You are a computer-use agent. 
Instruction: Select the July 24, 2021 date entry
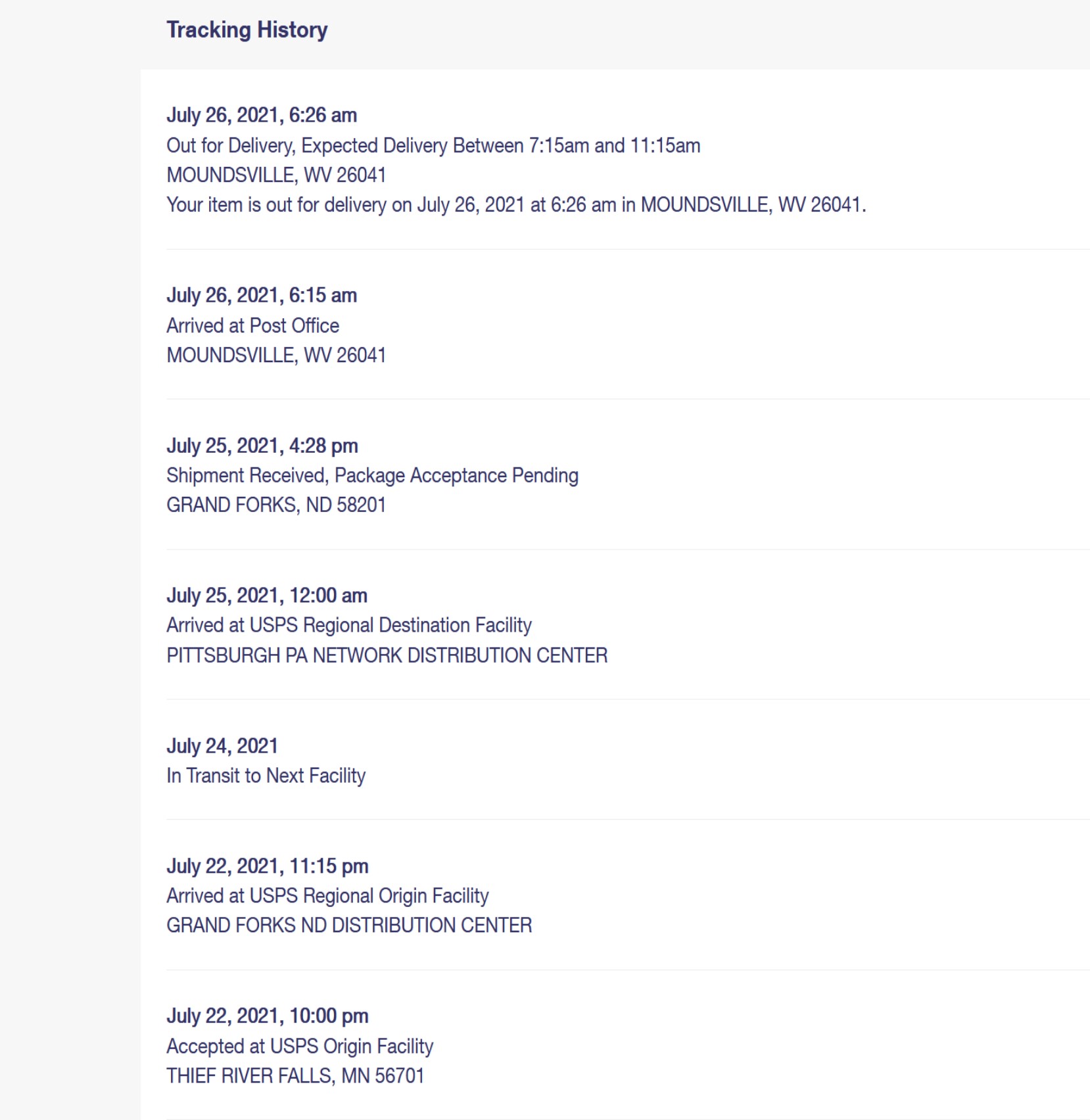(222, 746)
